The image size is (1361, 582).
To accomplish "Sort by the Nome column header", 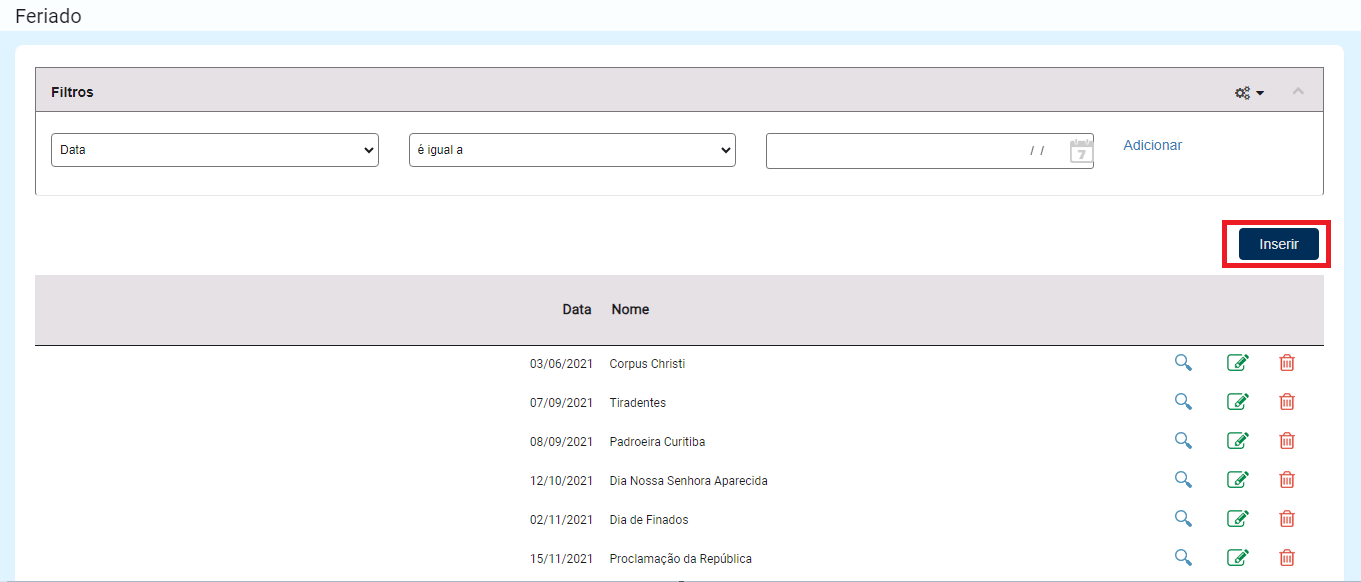I will point(631,309).
